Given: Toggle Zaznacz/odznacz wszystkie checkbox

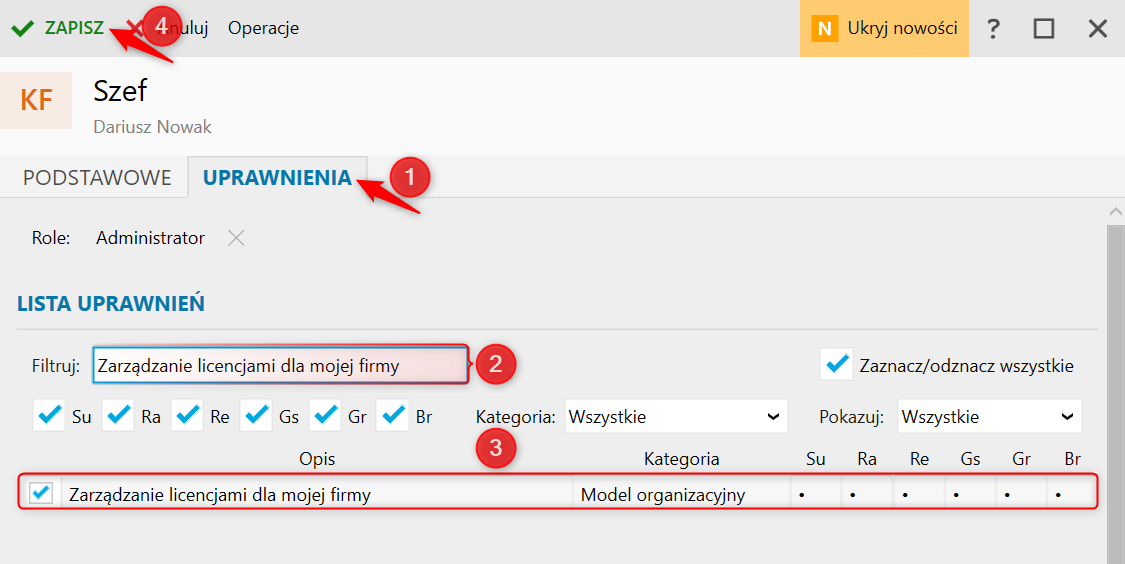Looking at the screenshot, I should pos(836,365).
